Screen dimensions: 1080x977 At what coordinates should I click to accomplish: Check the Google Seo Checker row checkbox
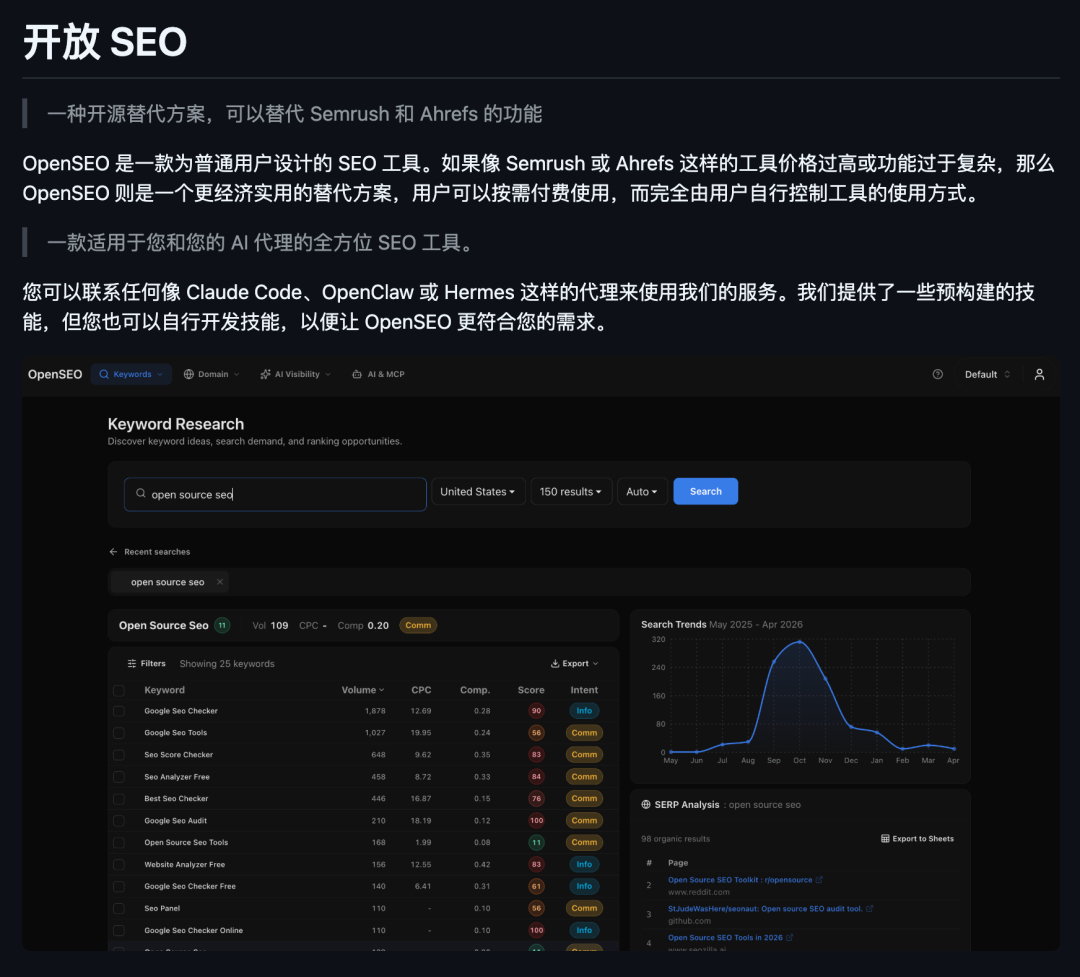118,711
